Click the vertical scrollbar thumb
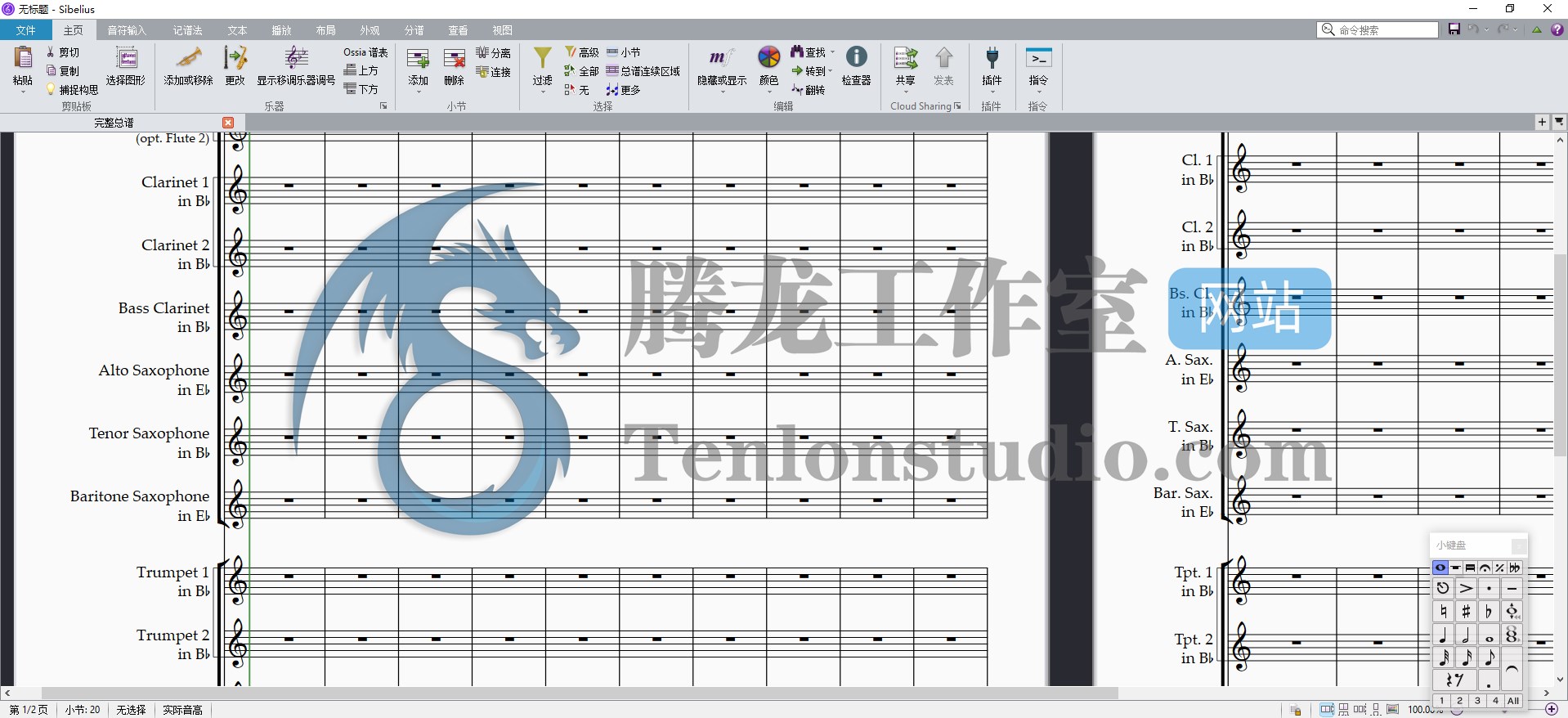Screen dimensions: 1568x718 pos(1560,356)
